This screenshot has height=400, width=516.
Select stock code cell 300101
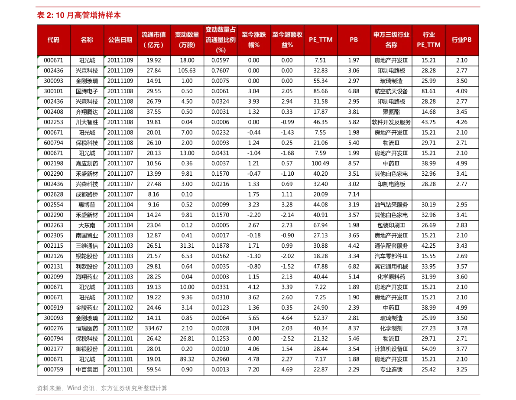click(x=53, y=91)
